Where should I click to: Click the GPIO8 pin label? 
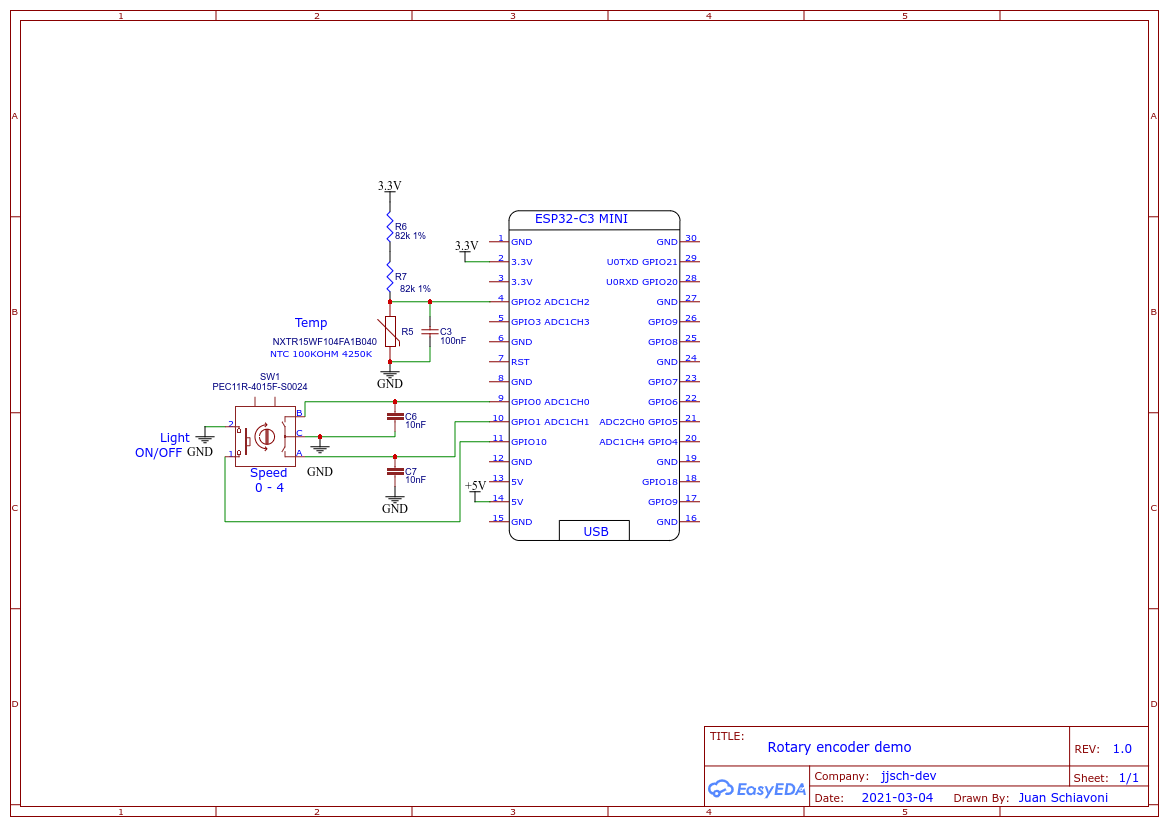pos(663,342)
